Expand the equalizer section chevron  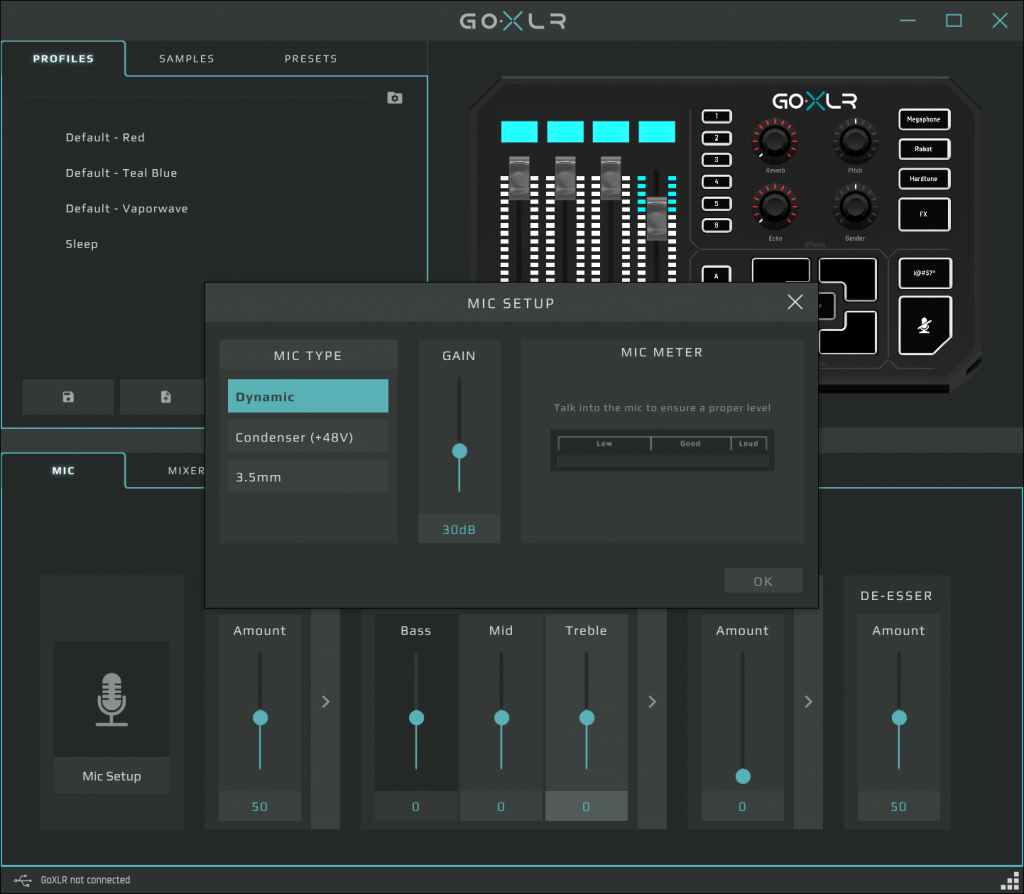(652, 701)
